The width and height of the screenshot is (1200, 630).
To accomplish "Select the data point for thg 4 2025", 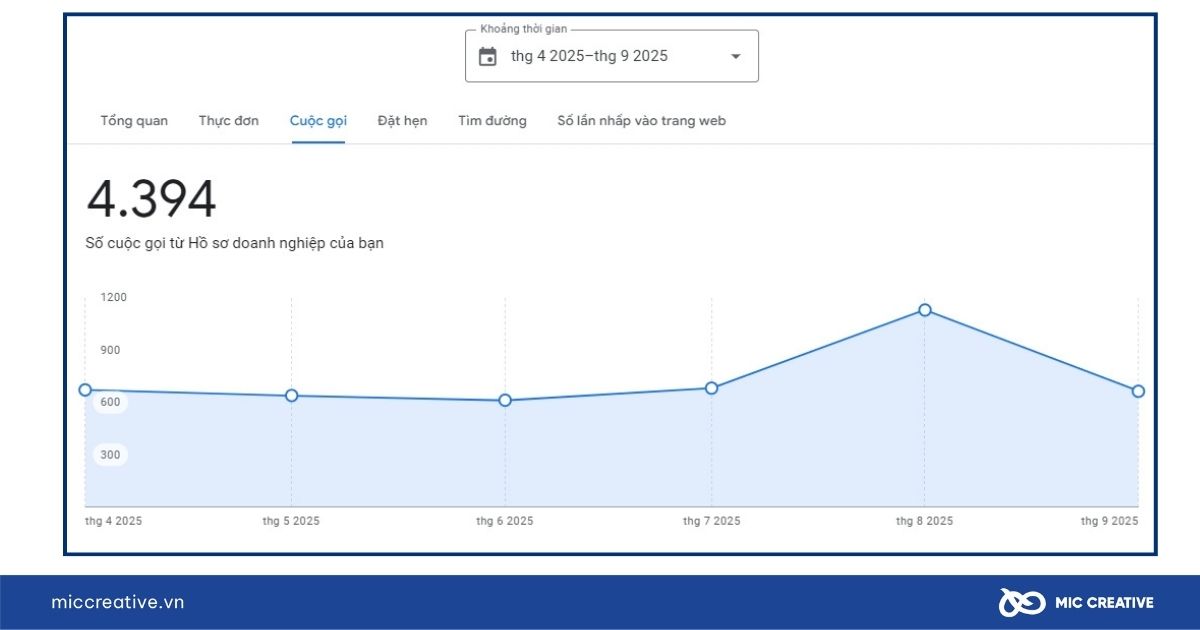I will [x=86, y=390].
